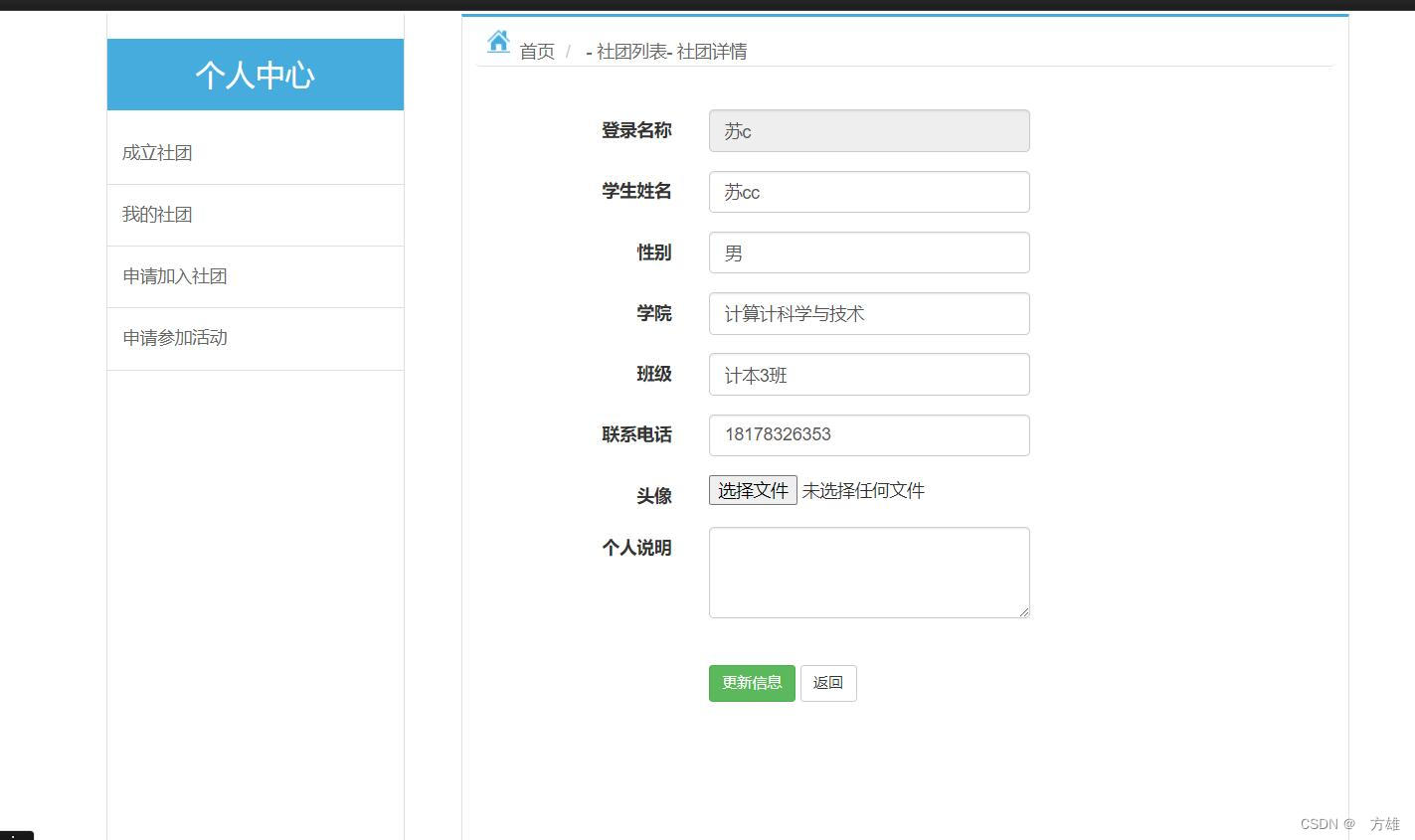Screen dimensions: 1415x840
Task: Focus the 性别 input field
Action: 869,252
